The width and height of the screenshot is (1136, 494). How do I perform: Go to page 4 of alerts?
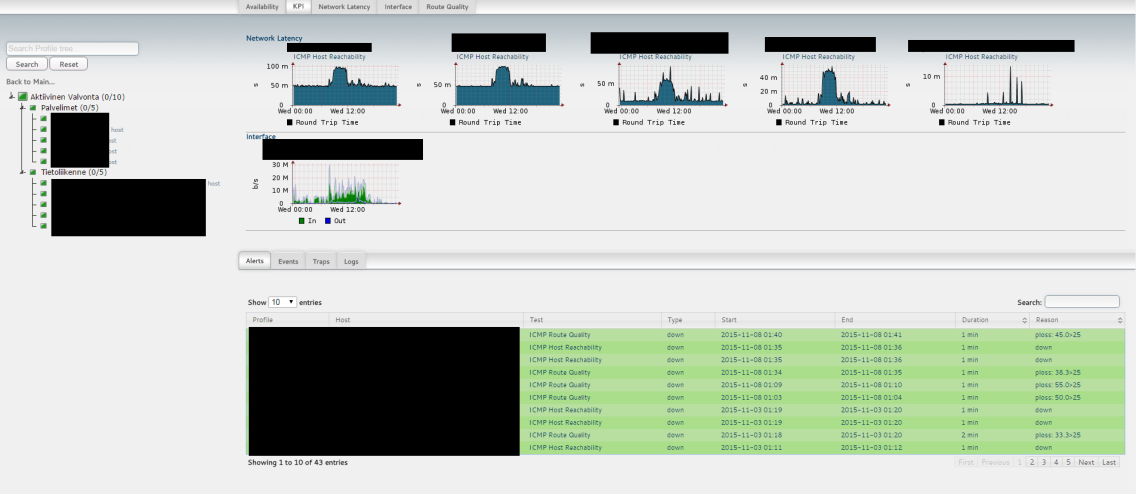[1056, 462]
